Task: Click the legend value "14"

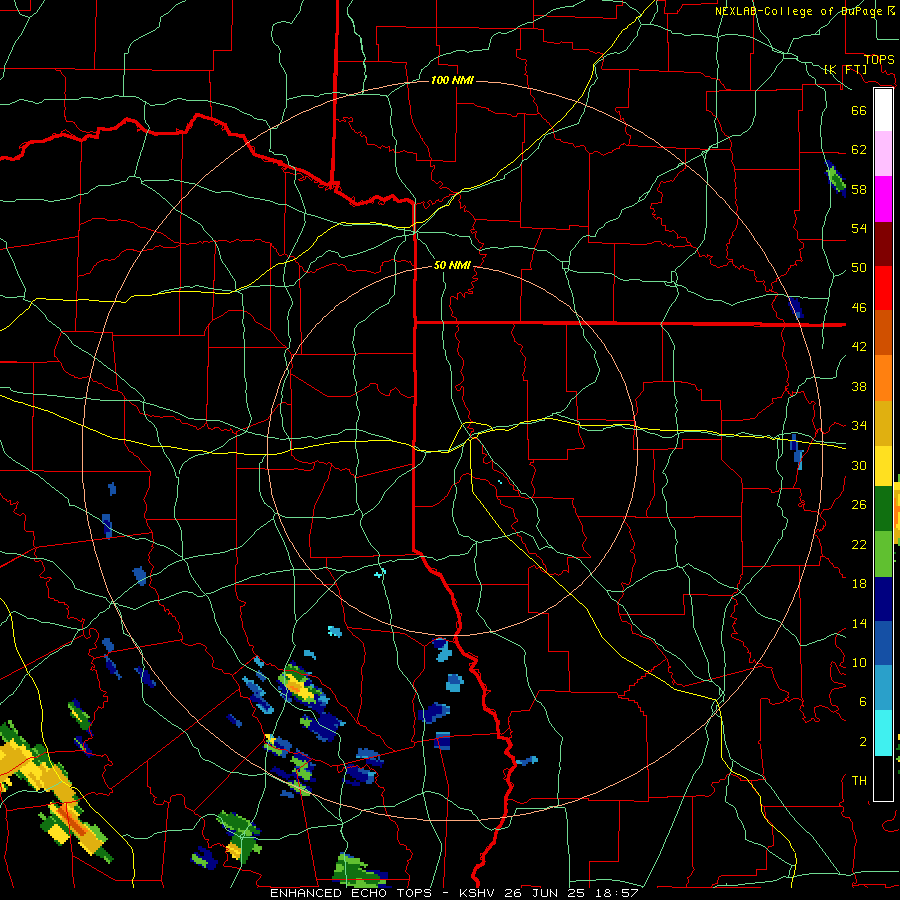Action: click(859, 623)
